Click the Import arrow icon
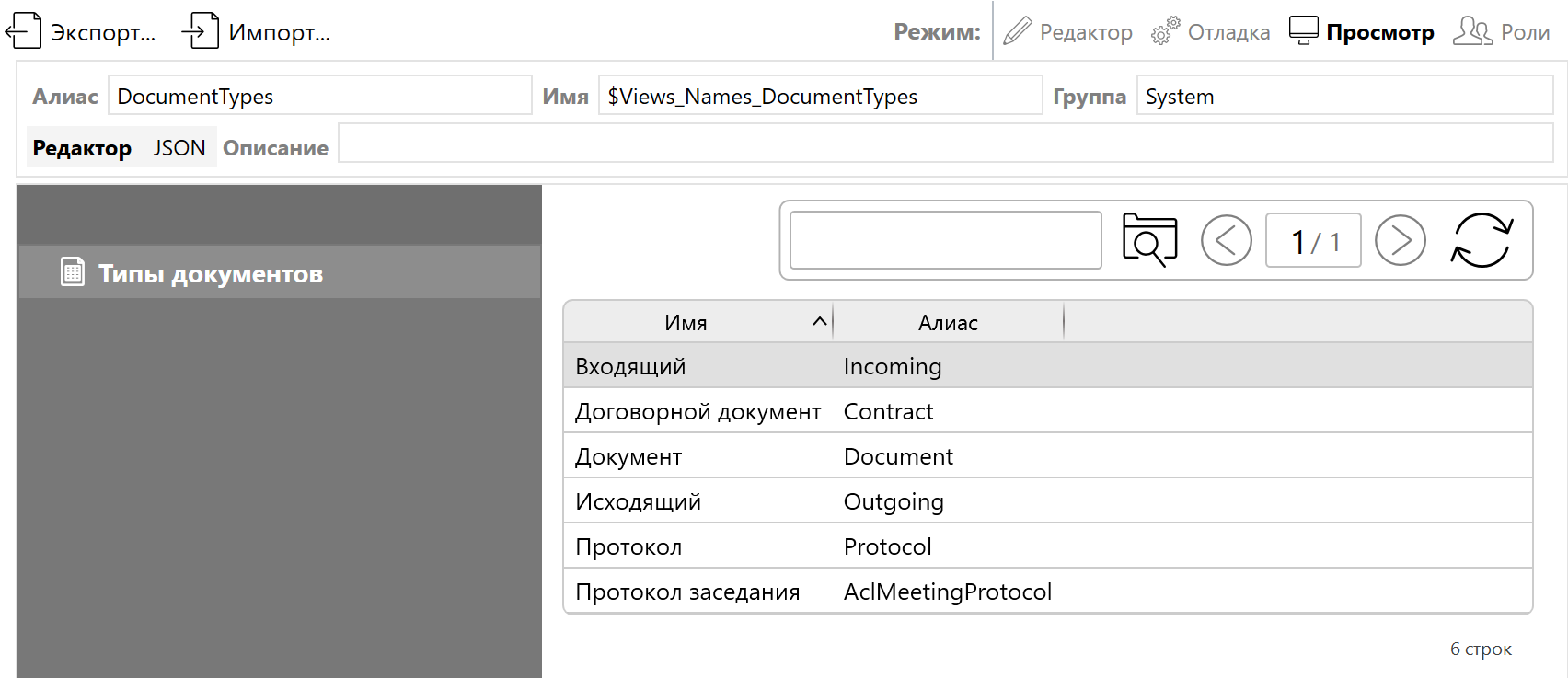The width and height of the screenshot is (1568, 678). tap(200, 31)
